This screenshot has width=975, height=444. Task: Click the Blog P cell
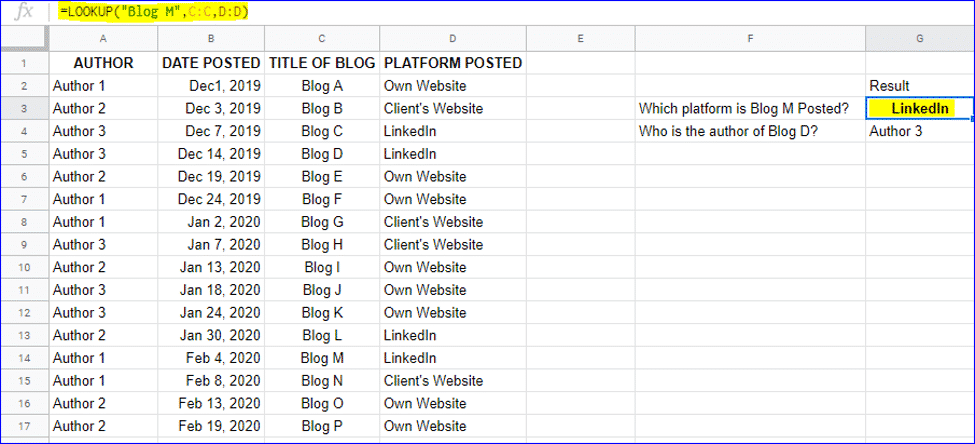tap(321, 426)
